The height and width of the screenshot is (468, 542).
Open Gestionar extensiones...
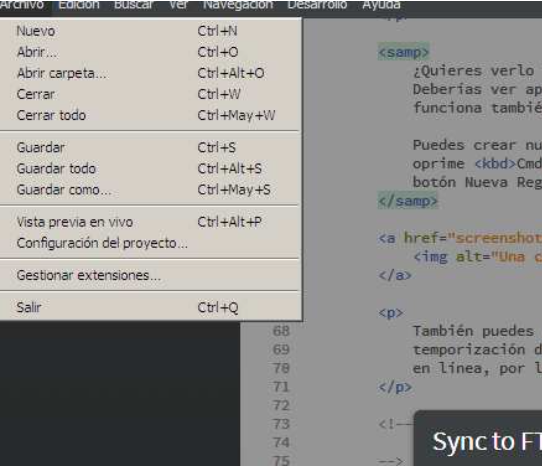tap(150, 275)
